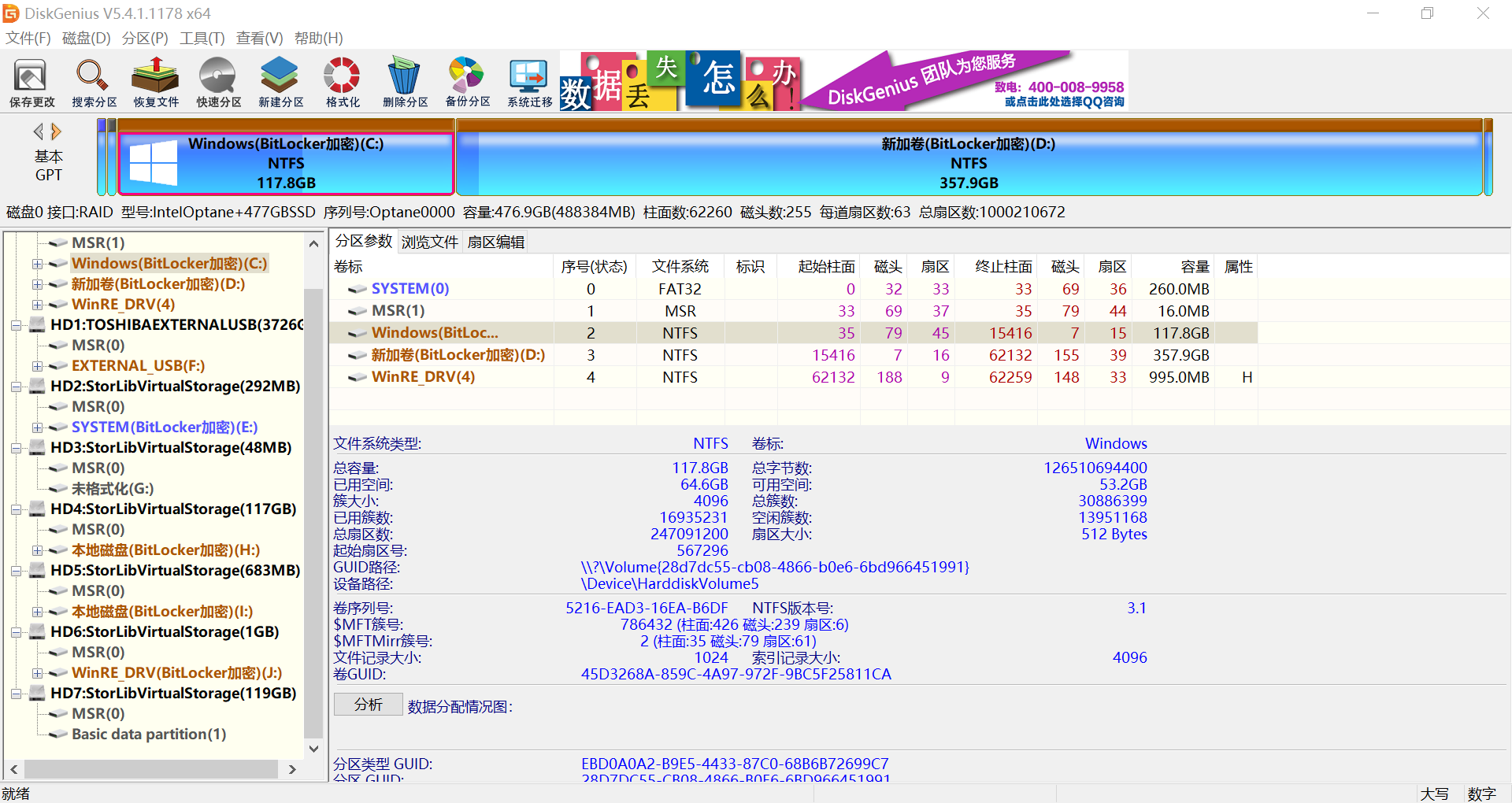Click the 分析 button
Image resolution: width=1512 pixels, height=803 pixels.
coord(368,704)
